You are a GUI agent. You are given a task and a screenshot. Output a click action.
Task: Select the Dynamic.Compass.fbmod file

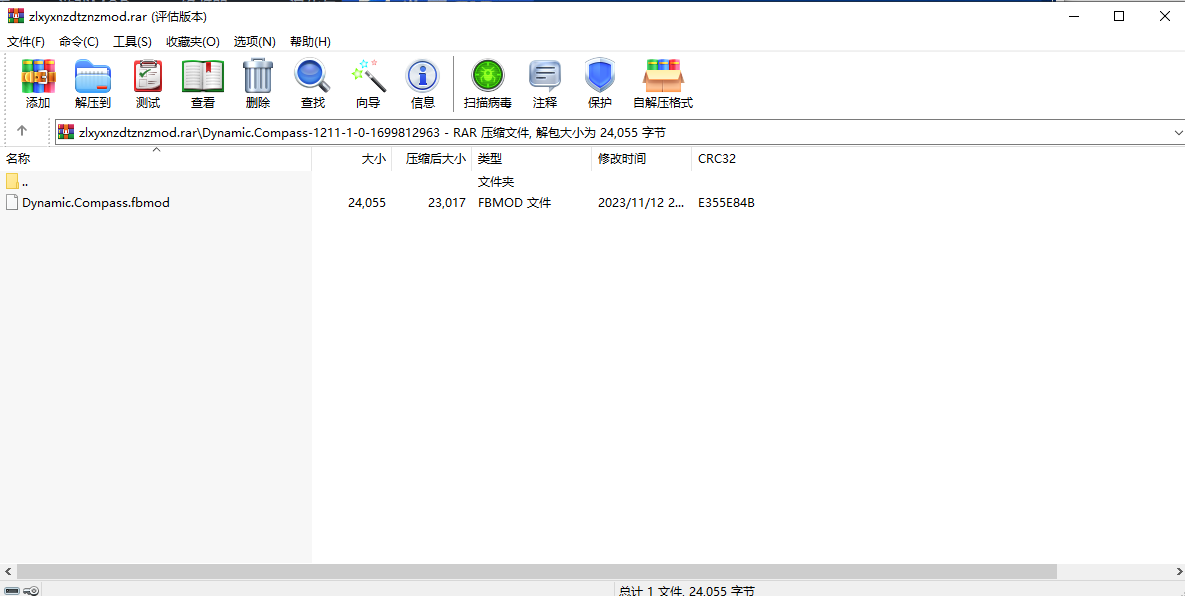(x=96, y=203)
